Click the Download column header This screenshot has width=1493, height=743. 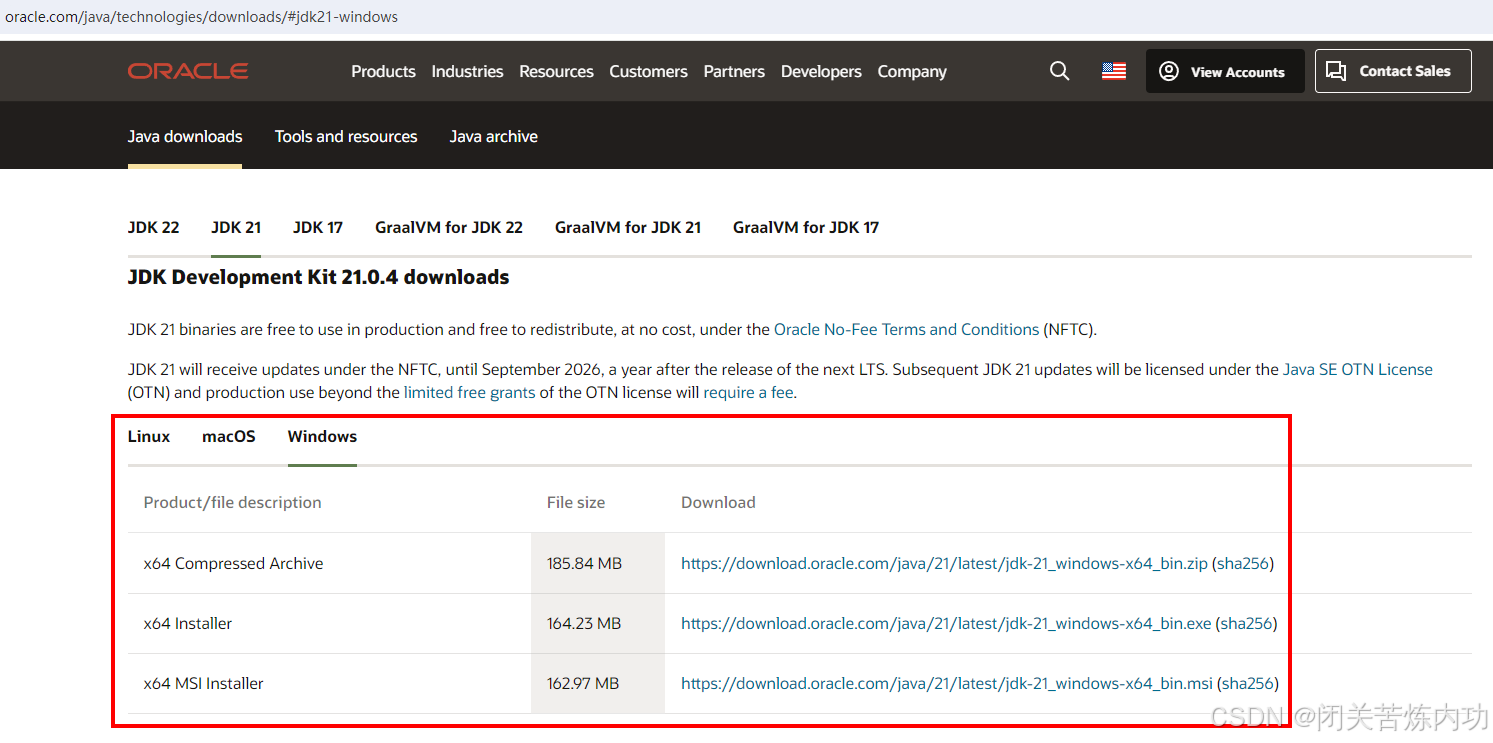718,502
